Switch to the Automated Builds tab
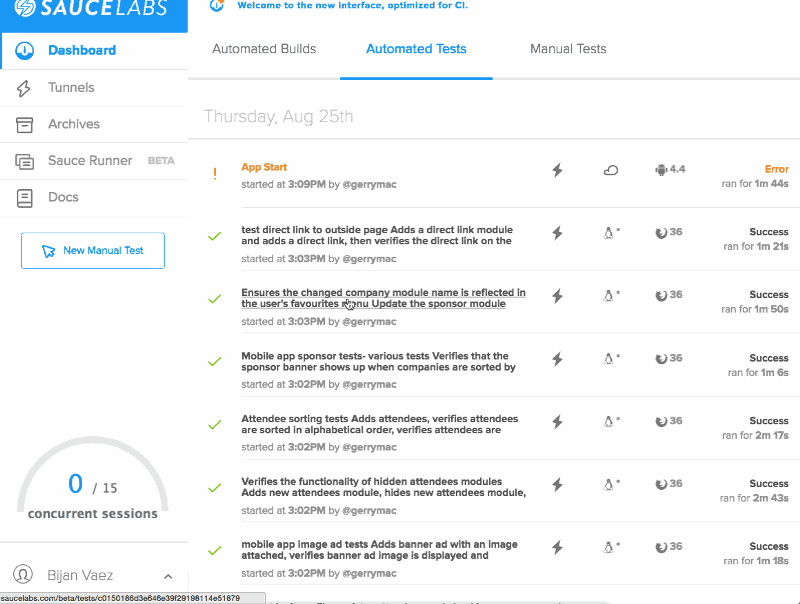This screenshot has width=800, height=604. pos(264,48)
